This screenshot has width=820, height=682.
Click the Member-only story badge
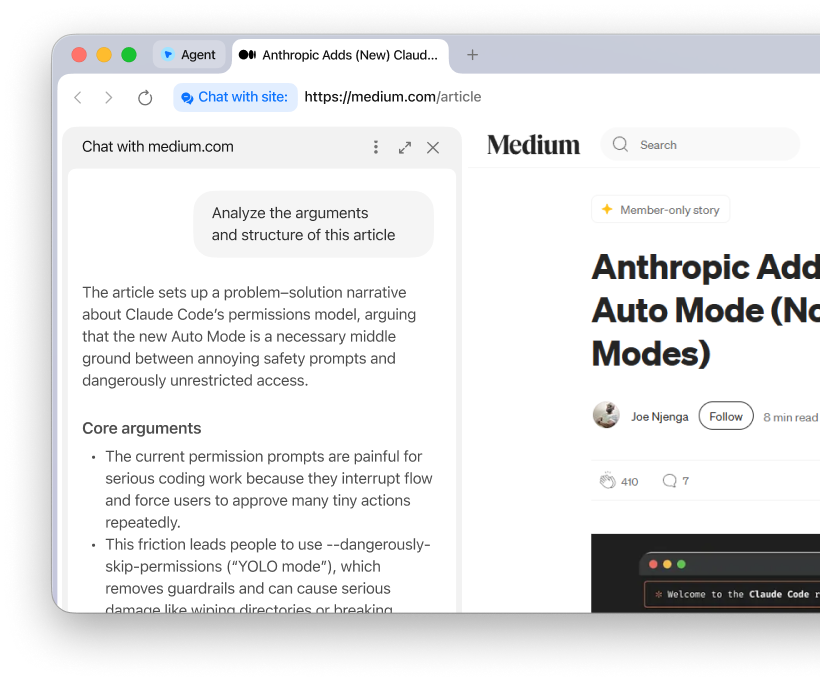[x=660, y=210]
